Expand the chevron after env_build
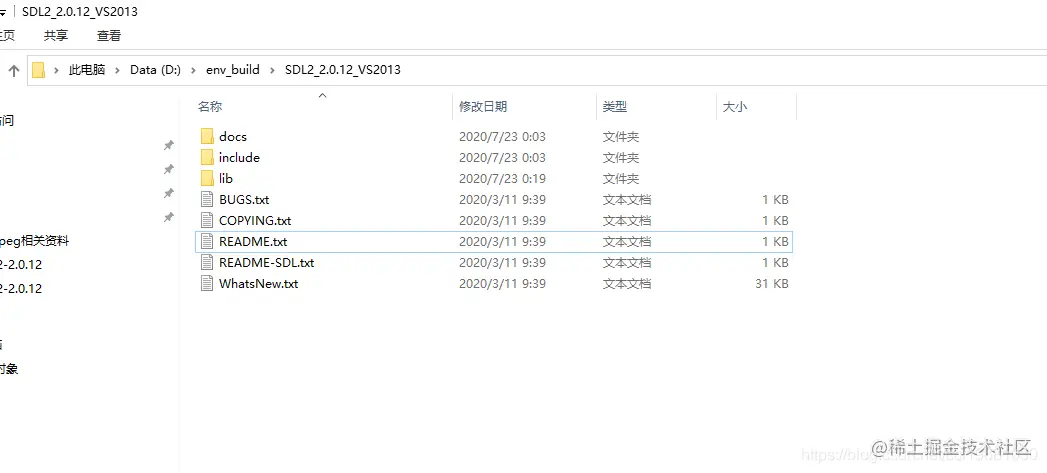 point(272,69)
